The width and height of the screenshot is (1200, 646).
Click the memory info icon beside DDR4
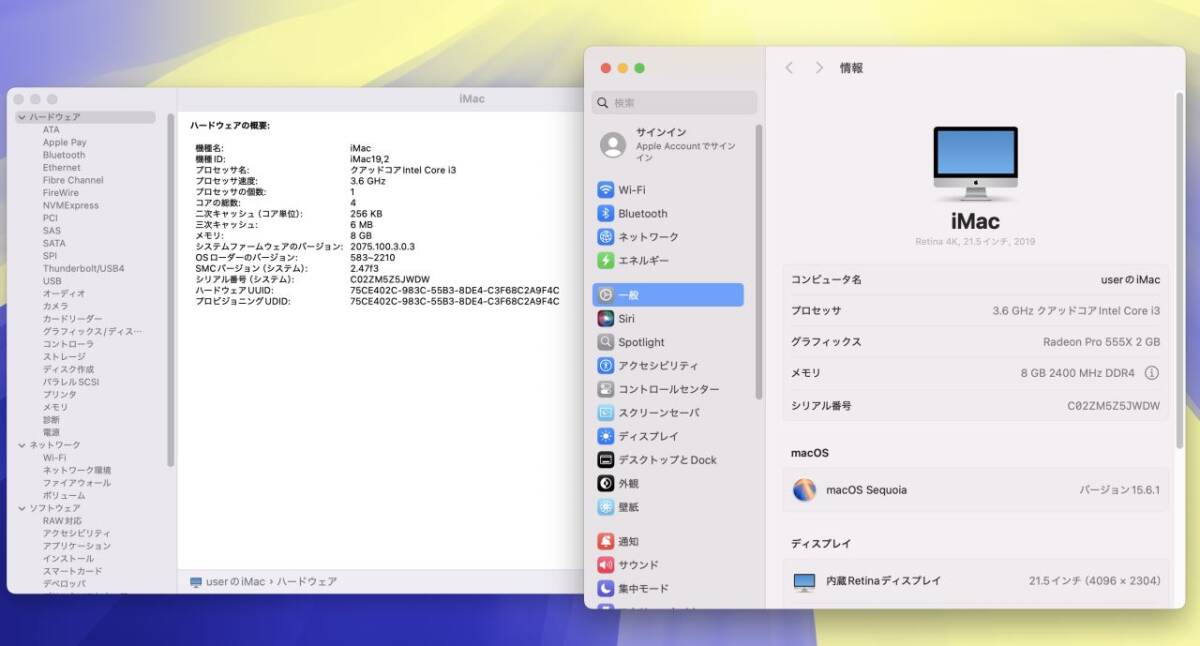(1151, 373)
